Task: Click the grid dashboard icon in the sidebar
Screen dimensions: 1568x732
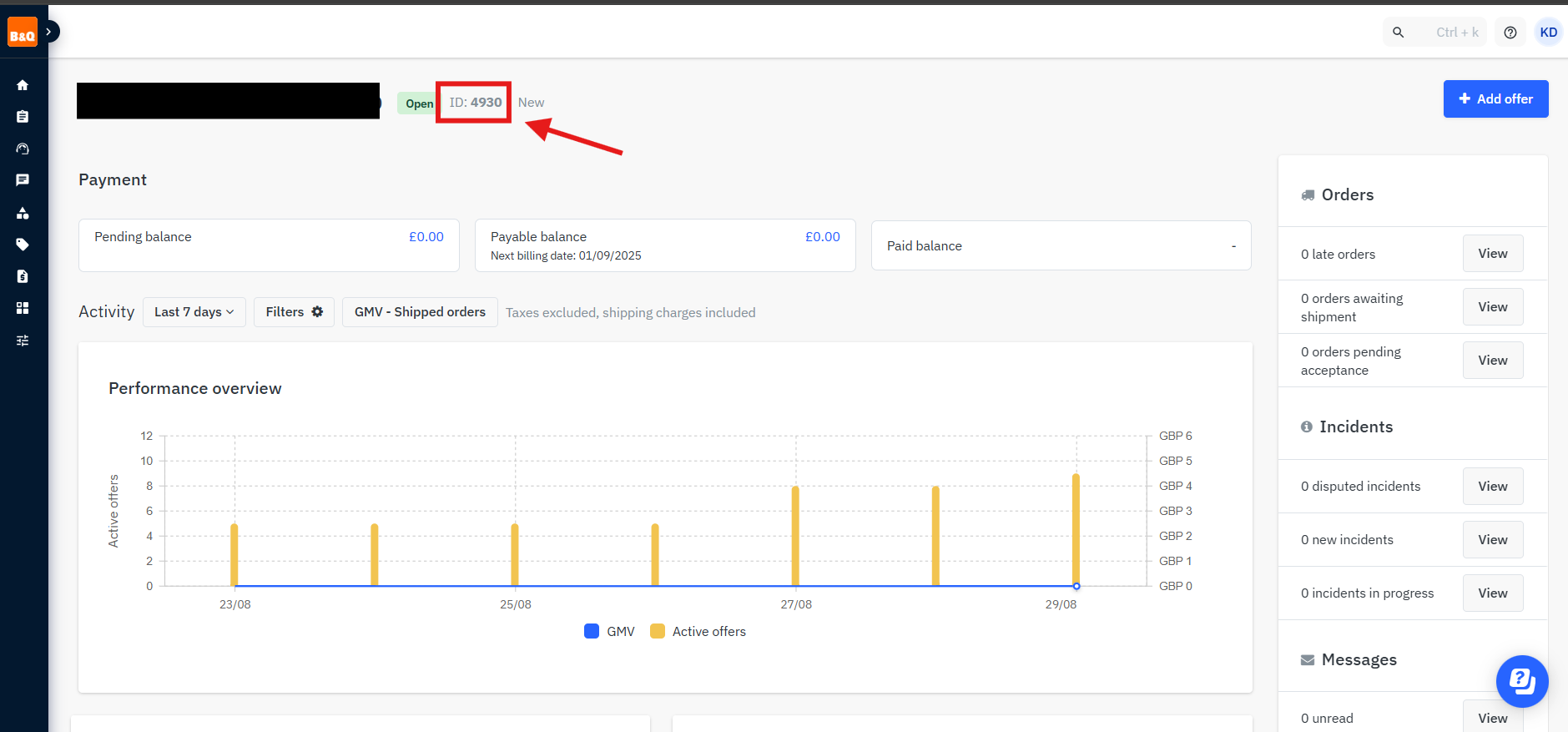Action: pyautogui.click(x=23, y=308)
